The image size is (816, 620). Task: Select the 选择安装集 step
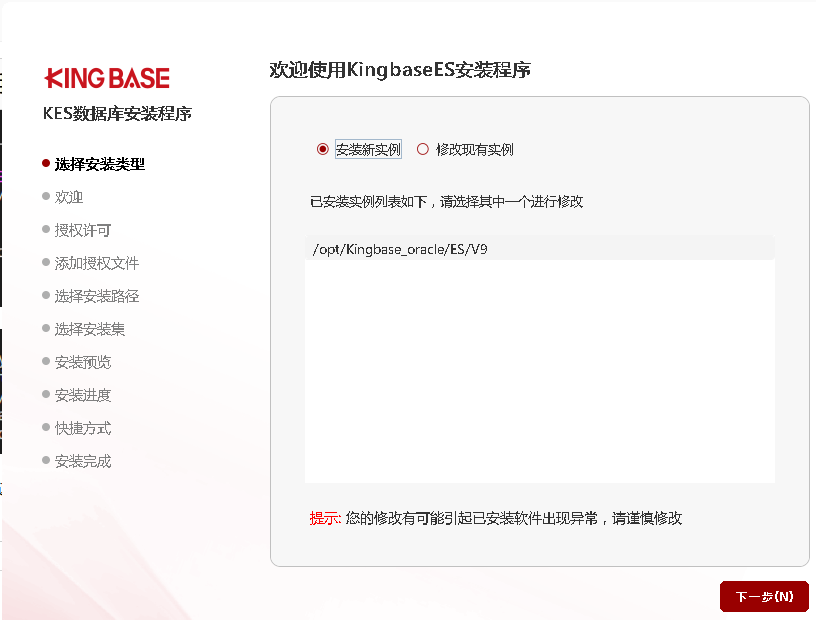tap(90, 329)
